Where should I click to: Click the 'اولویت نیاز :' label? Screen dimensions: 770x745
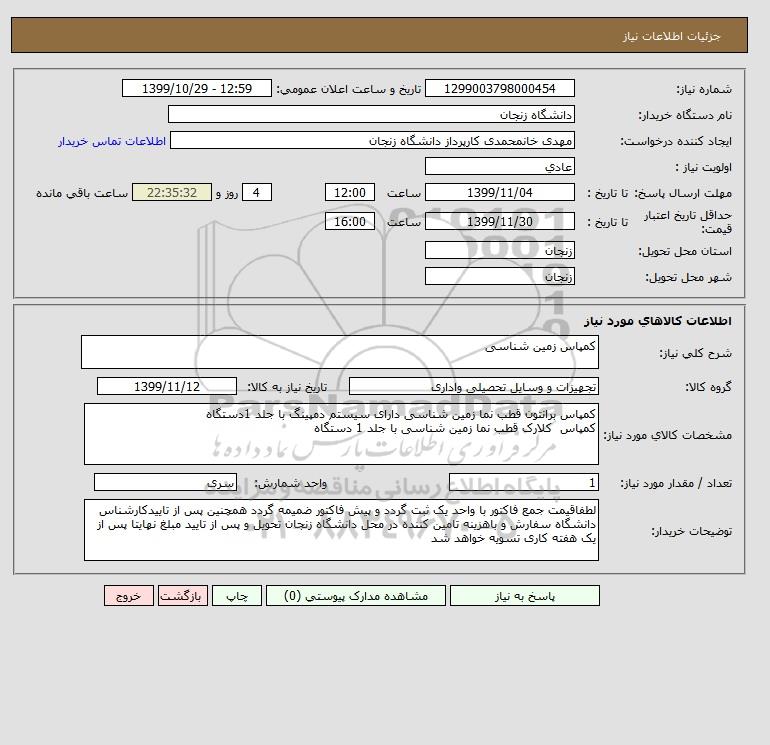click(703, 167)
